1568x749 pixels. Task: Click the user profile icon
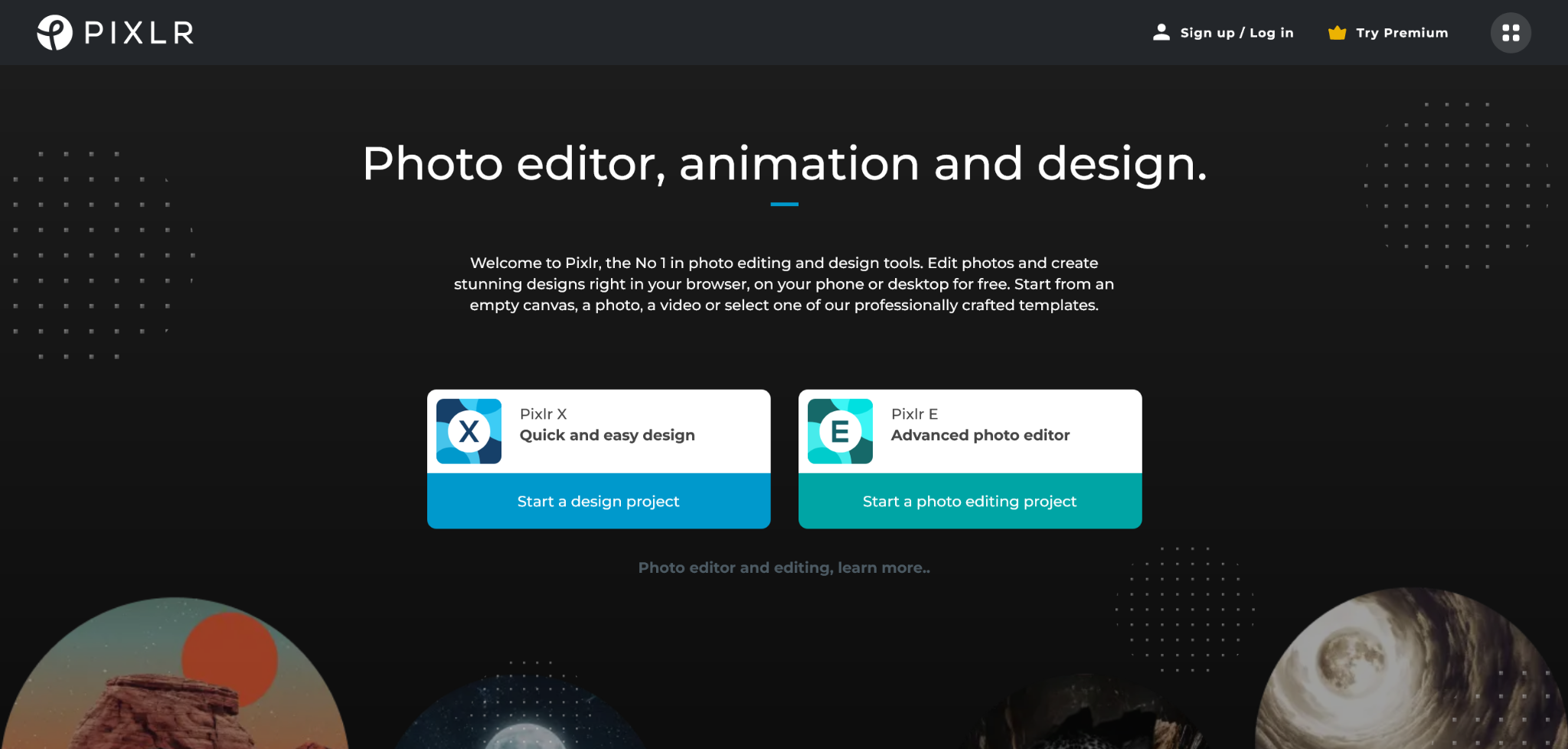[1161, 32]
